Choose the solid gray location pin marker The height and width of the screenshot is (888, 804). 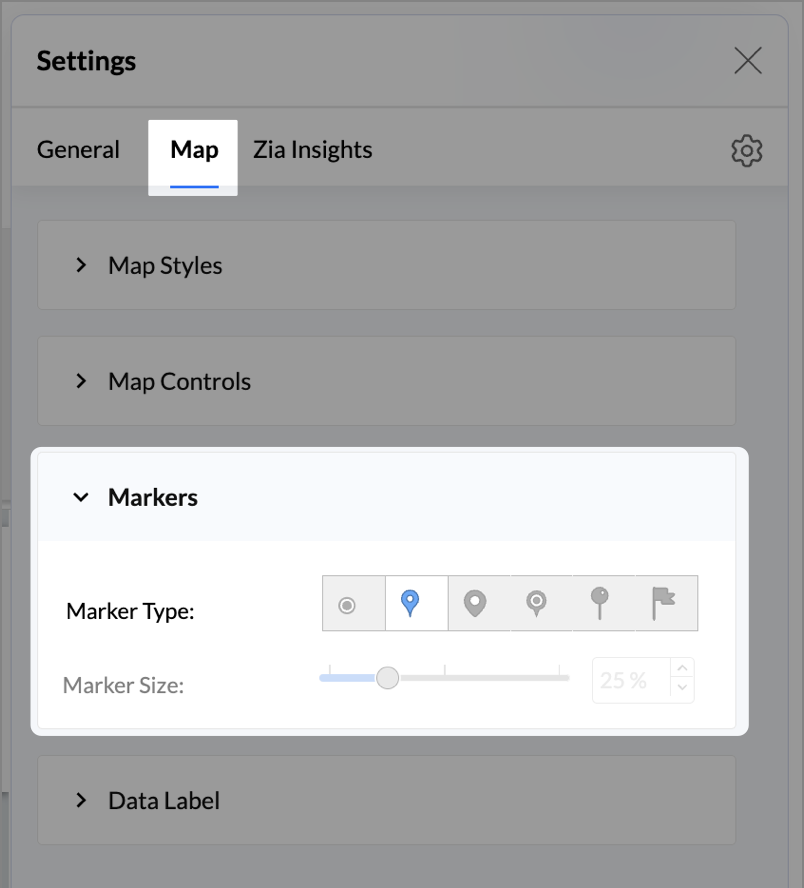click(475, 603)
